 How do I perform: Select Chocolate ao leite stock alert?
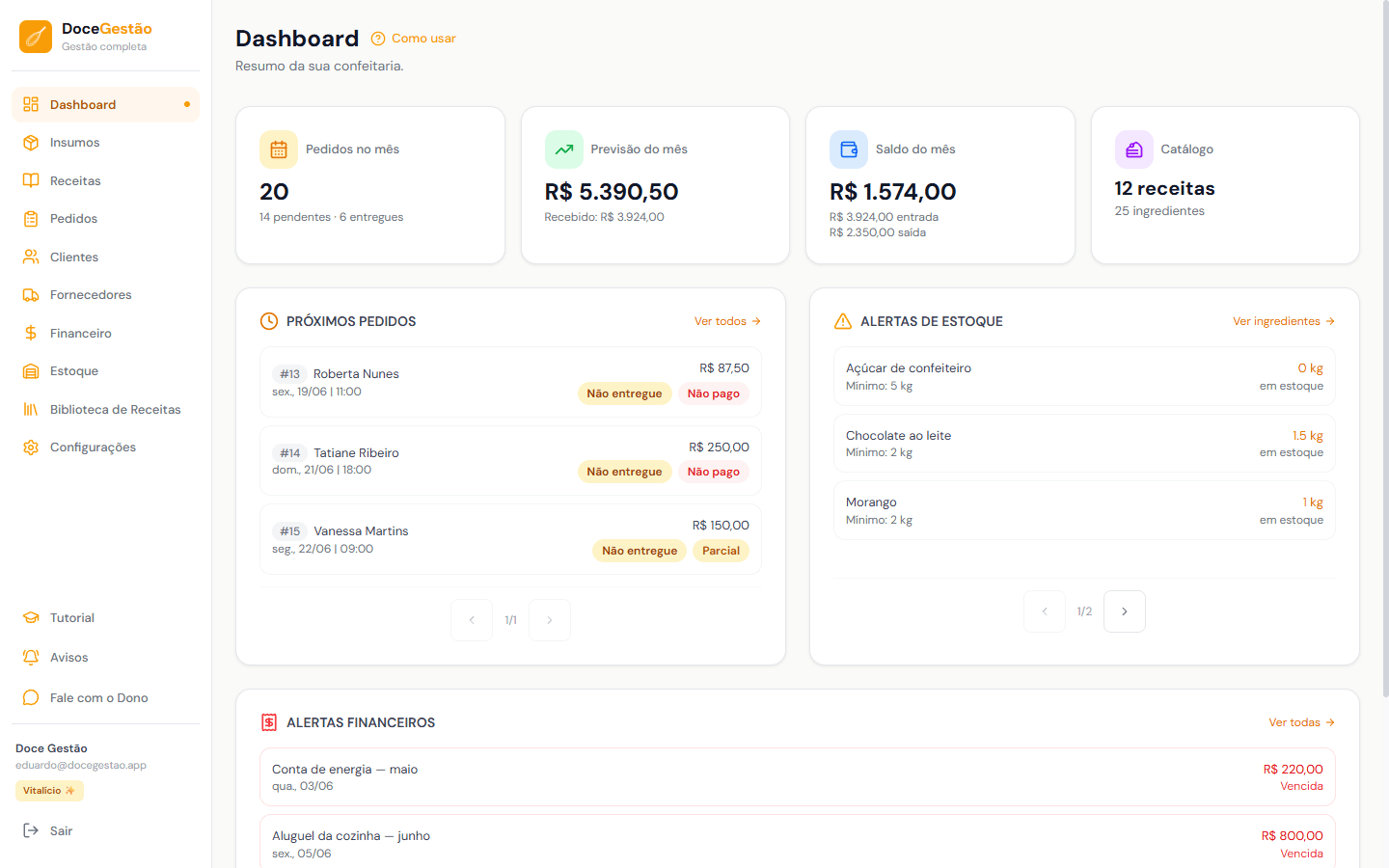[x=1084, y=444]
